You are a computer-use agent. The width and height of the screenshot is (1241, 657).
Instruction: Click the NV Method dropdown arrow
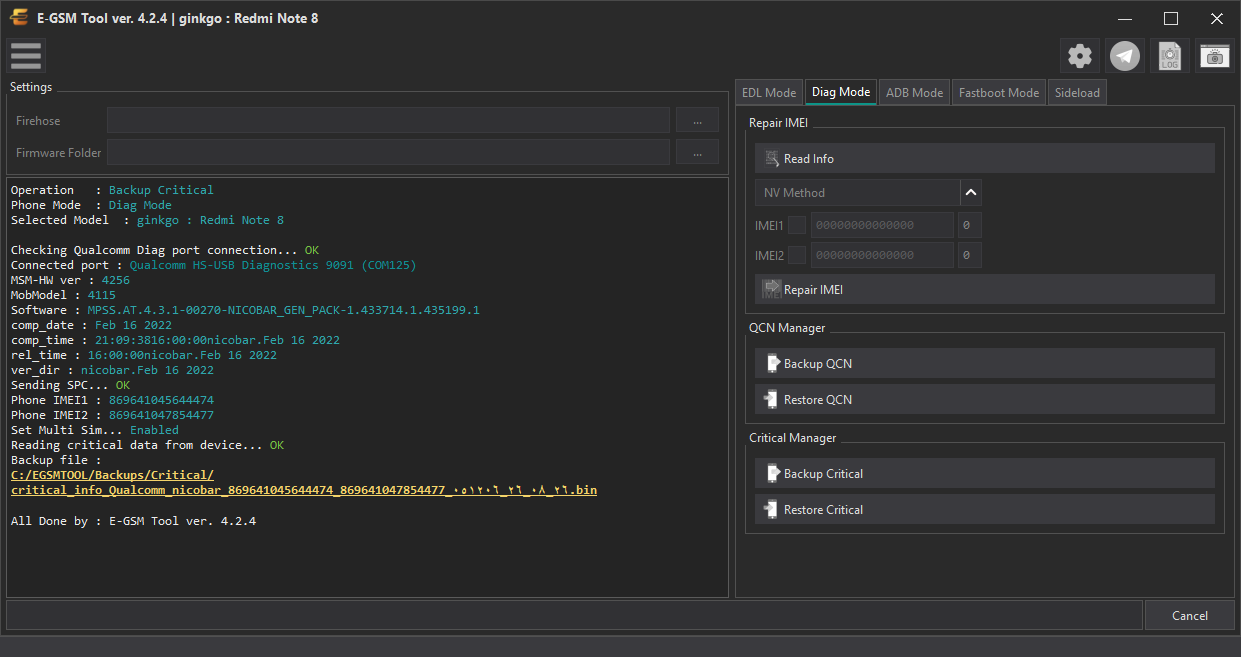tap(971, 192)
